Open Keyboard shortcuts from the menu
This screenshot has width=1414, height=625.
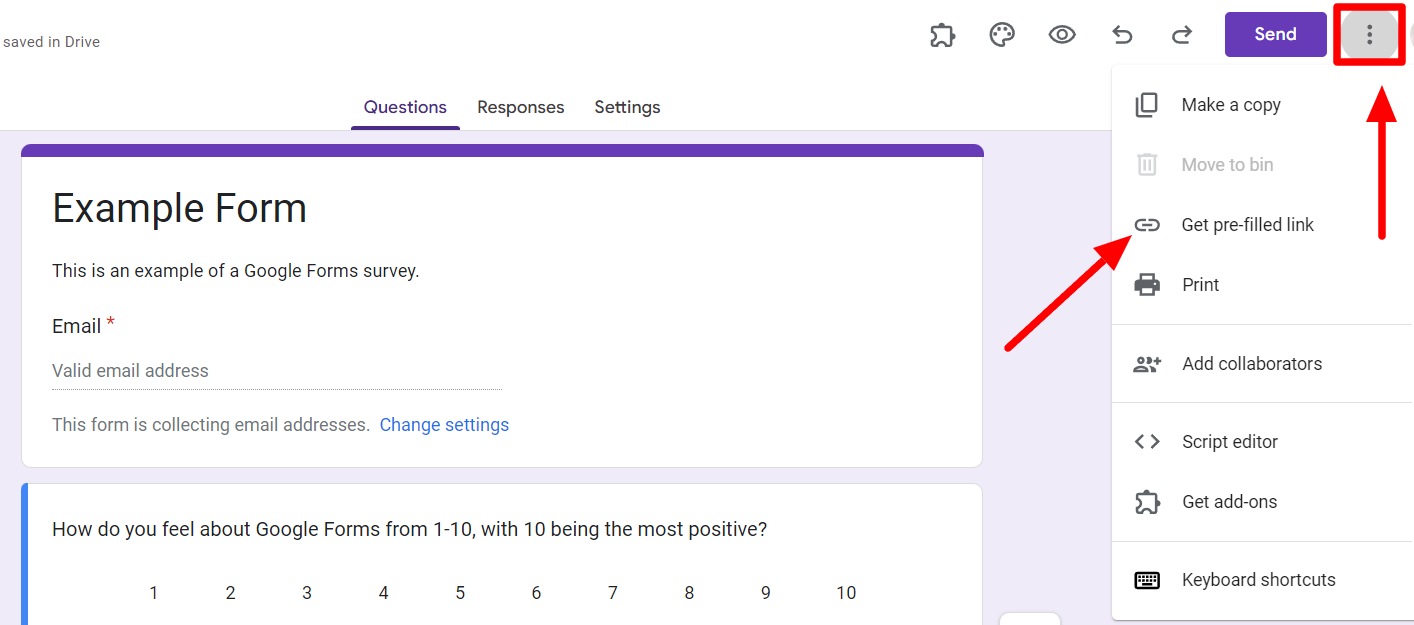tap(1262, 580)
